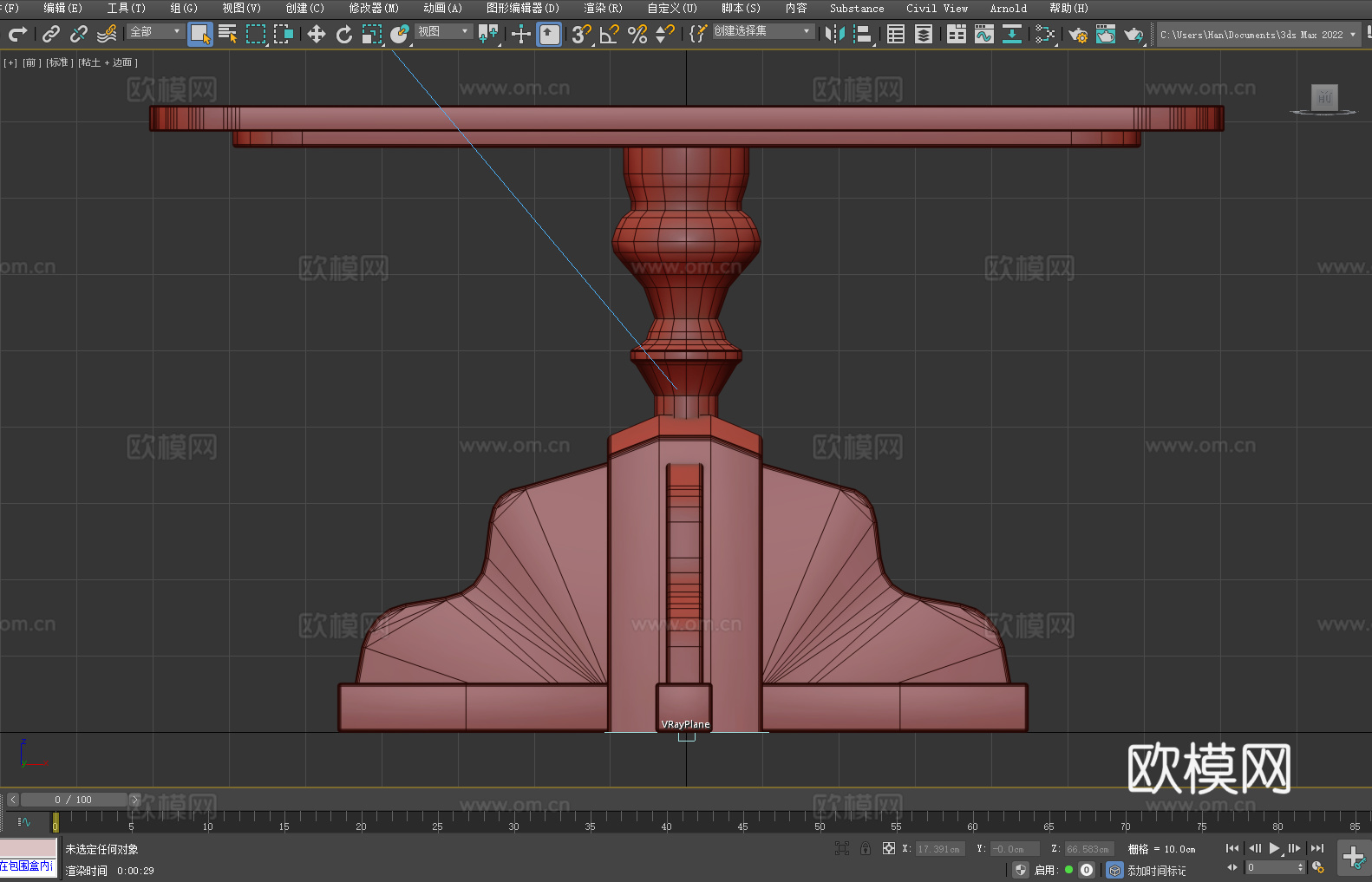1372x882 pixels.
Task: Open Edit Named Selection Sets icon
Action: [x=698, y=34]
